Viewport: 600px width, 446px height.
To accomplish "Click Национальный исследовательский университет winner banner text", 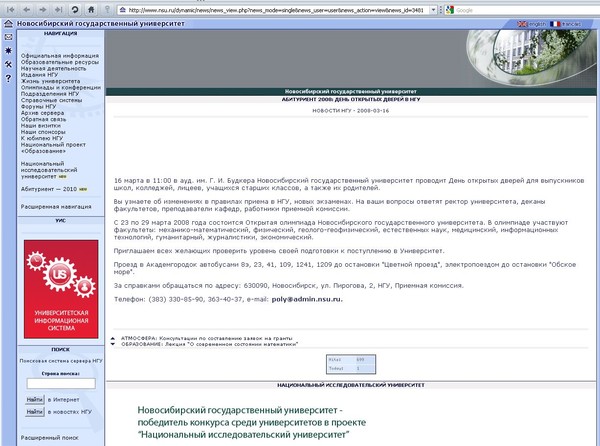I will 251,422.
